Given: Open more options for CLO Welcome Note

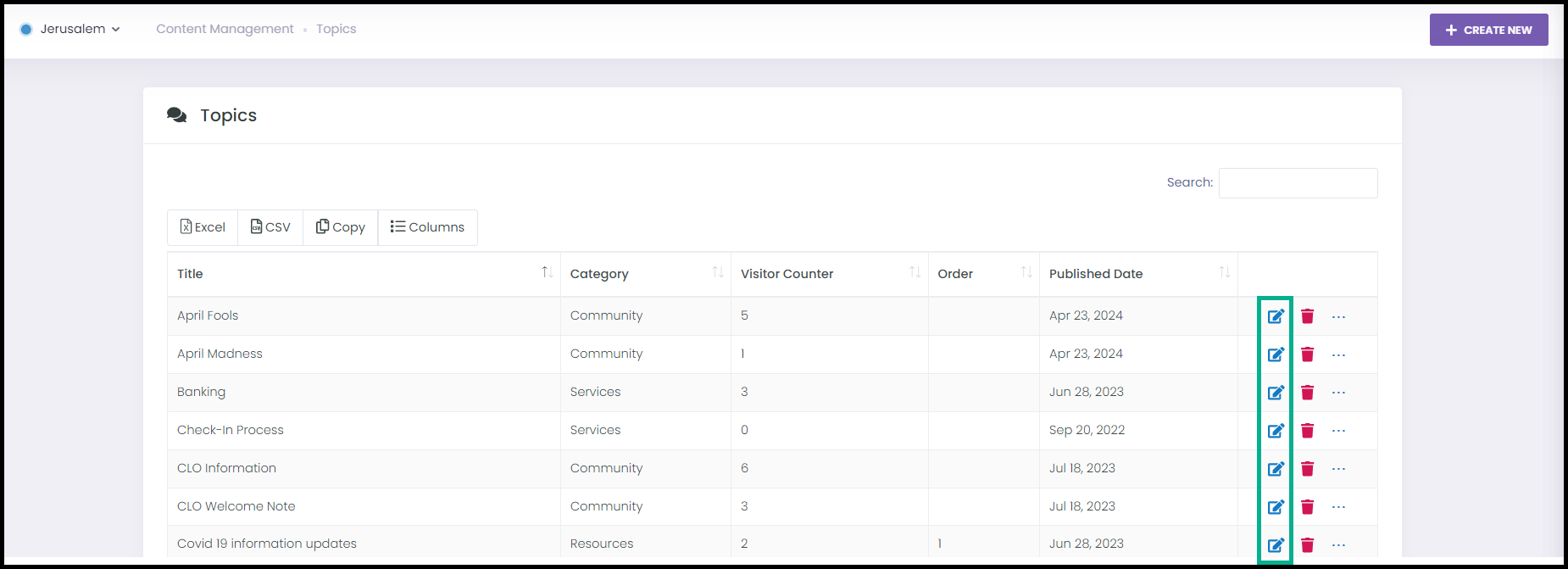Looking at the screenshot, I should 1338,507.
